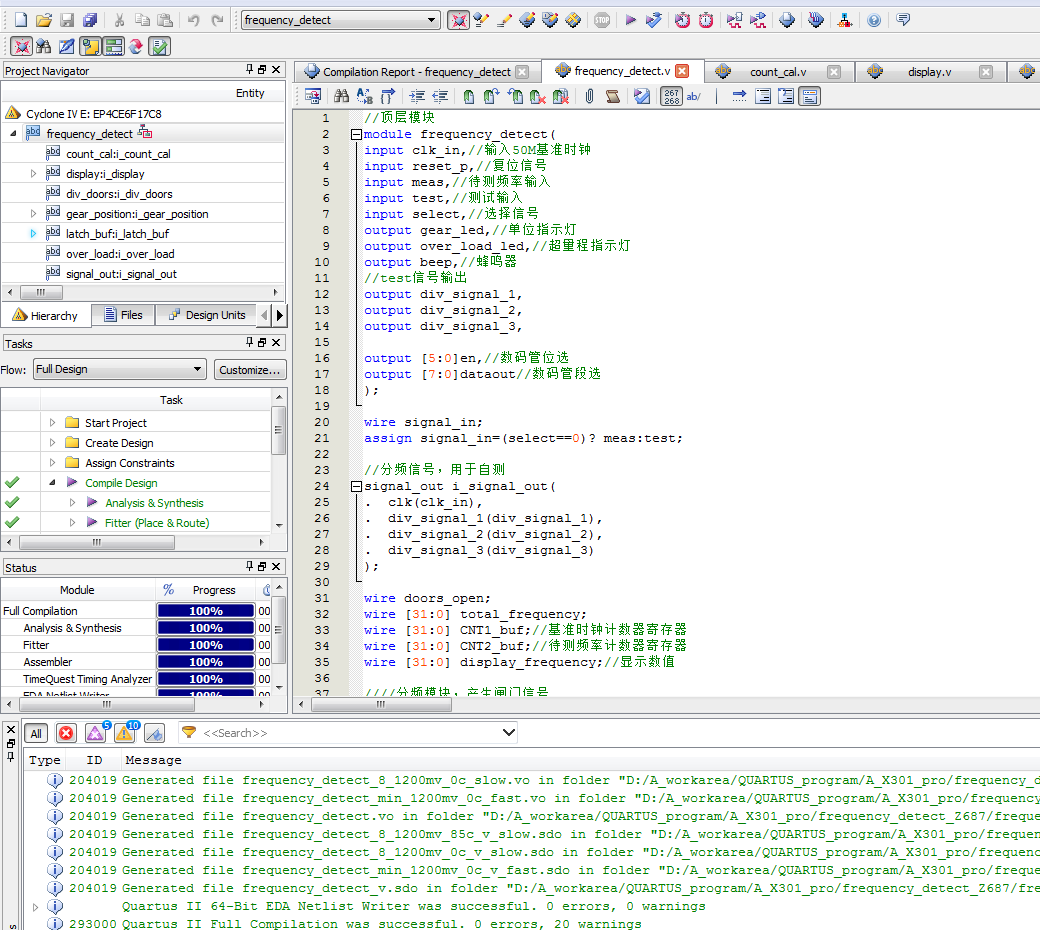Switch to the display.v tab

point(929,72)
